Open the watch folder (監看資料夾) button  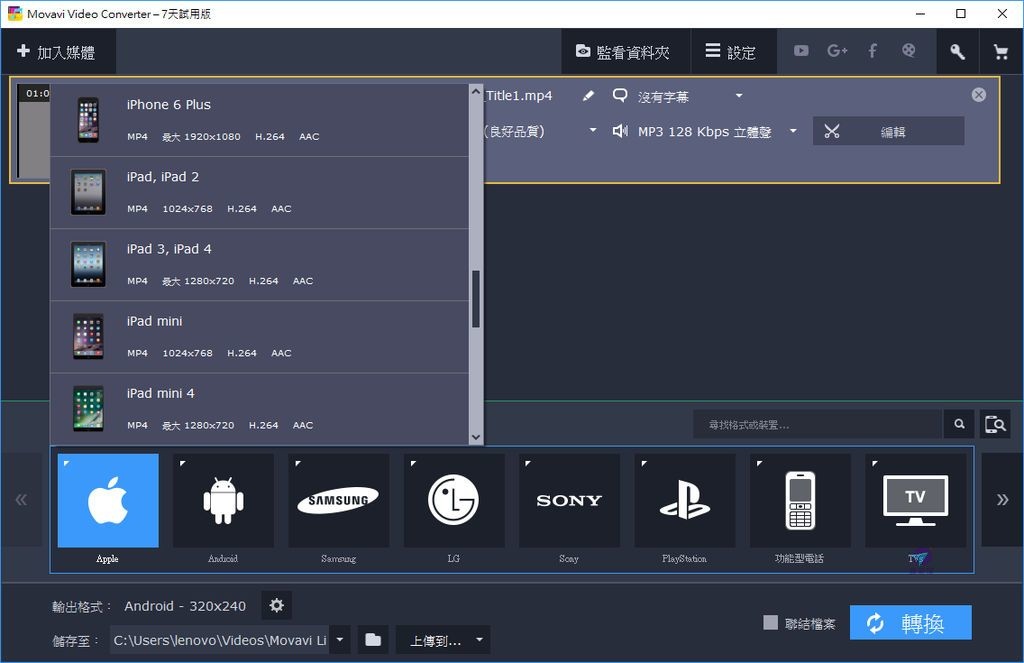pos(625,52)
